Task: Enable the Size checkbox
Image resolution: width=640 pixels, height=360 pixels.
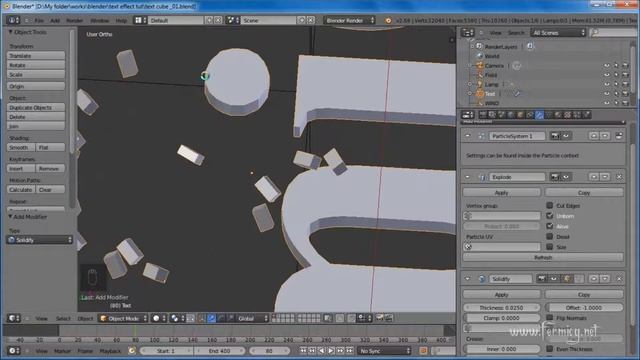Action: pos(549,247)
